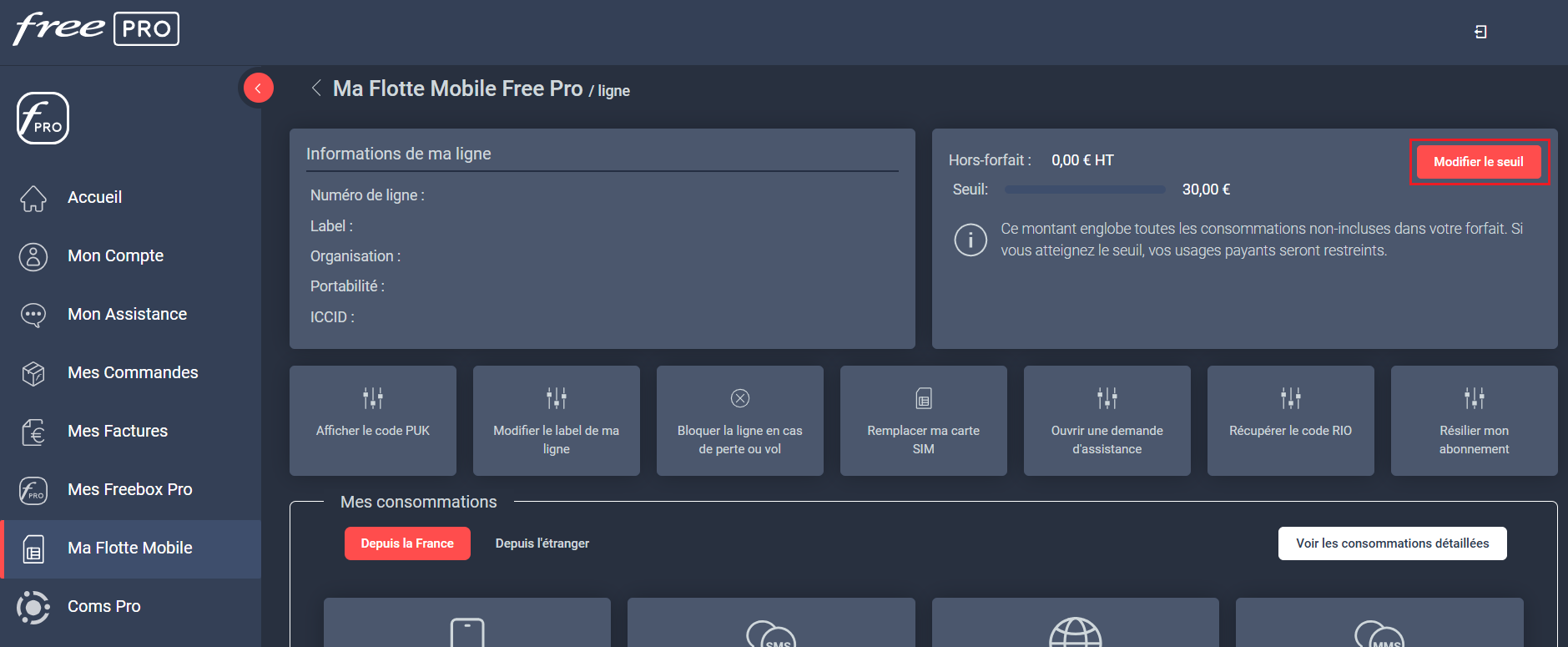
Task: Click the Coms Pro icon
Action: (x=33, y=607)
